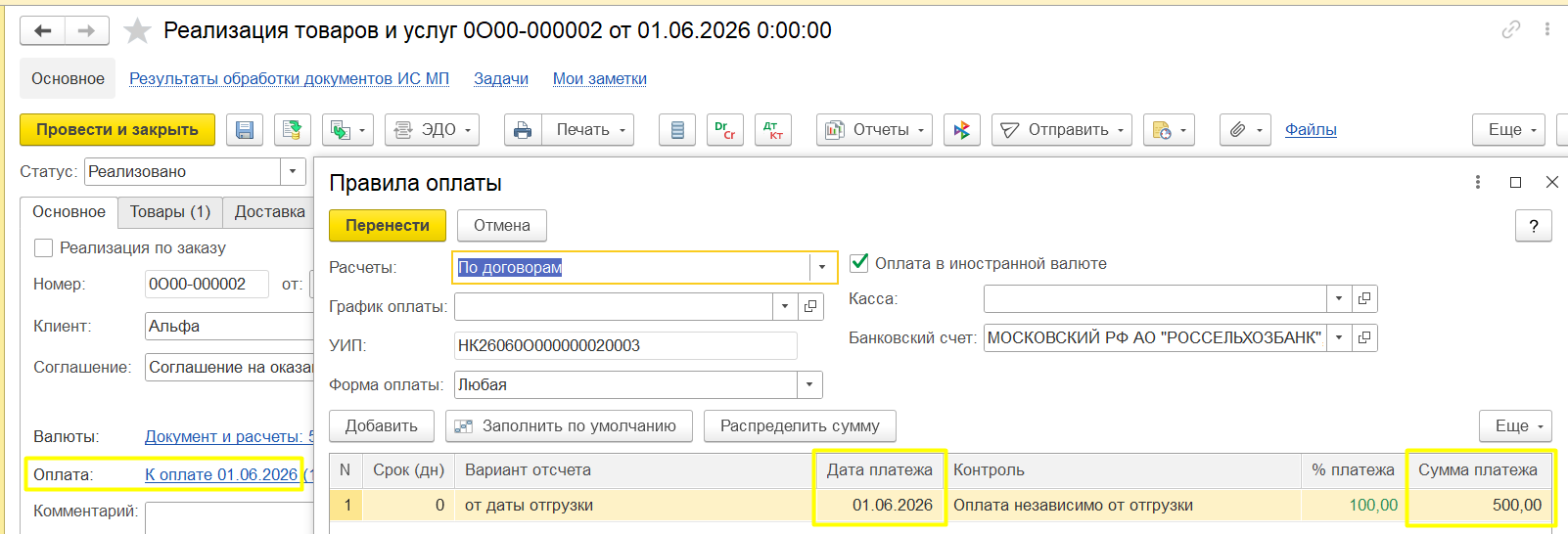Image resolution: width=1568 pixels, height=534 pixels.
Task: Click the paperclip attachments icon
Action: [x=1238, y=130]
